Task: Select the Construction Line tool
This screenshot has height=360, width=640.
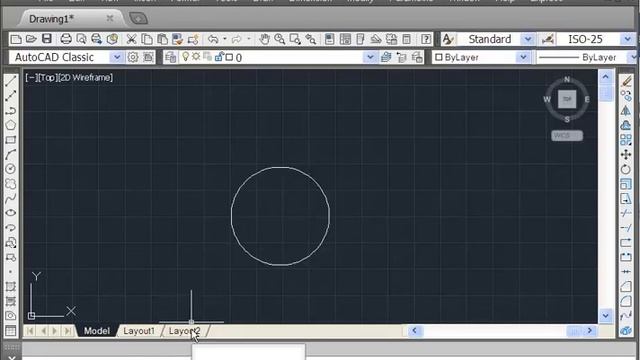Action: [x=11, y=96]
